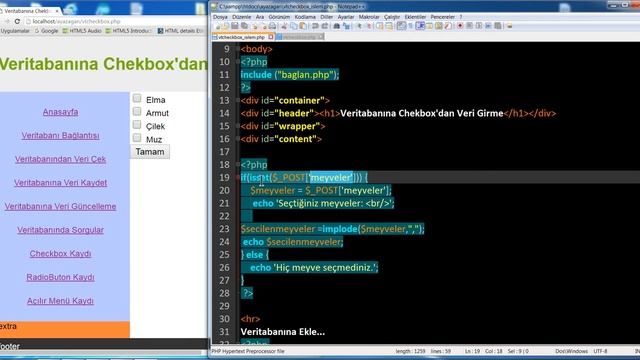The width and height of the screenshot is (640, 360).
Task: Close the Veritabanına Chekbox browser tab
Action: 56,11
